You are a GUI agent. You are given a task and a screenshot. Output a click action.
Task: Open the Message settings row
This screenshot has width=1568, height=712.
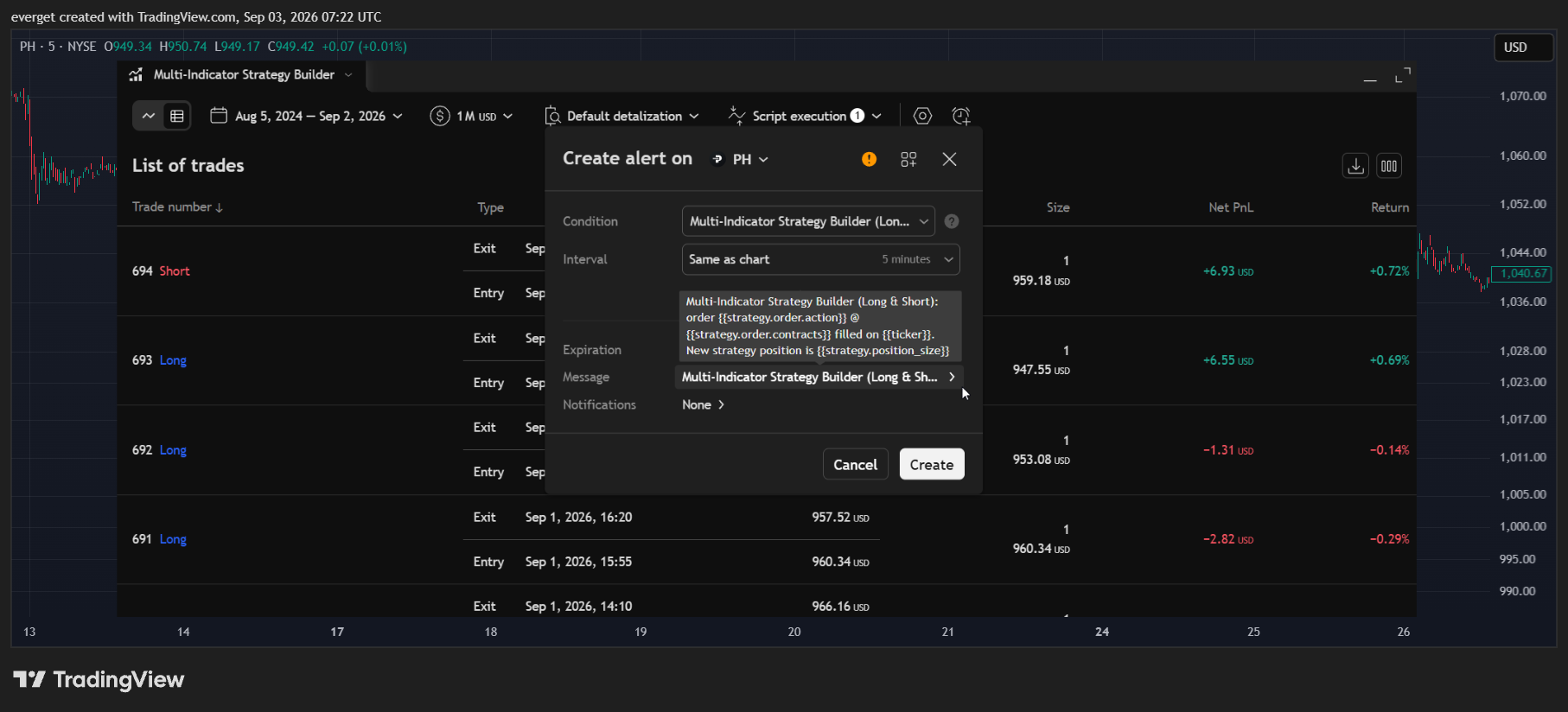pyautogui.click(x=819, y=377)
